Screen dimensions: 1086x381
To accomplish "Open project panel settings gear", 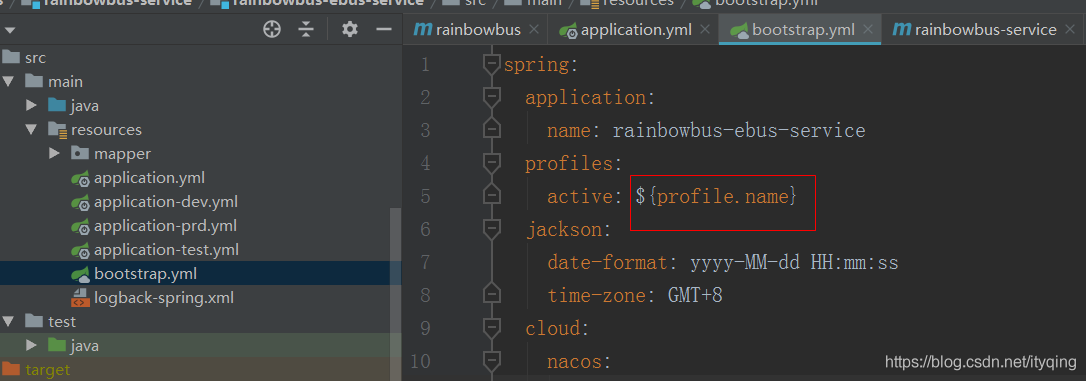I will (350, 29).
